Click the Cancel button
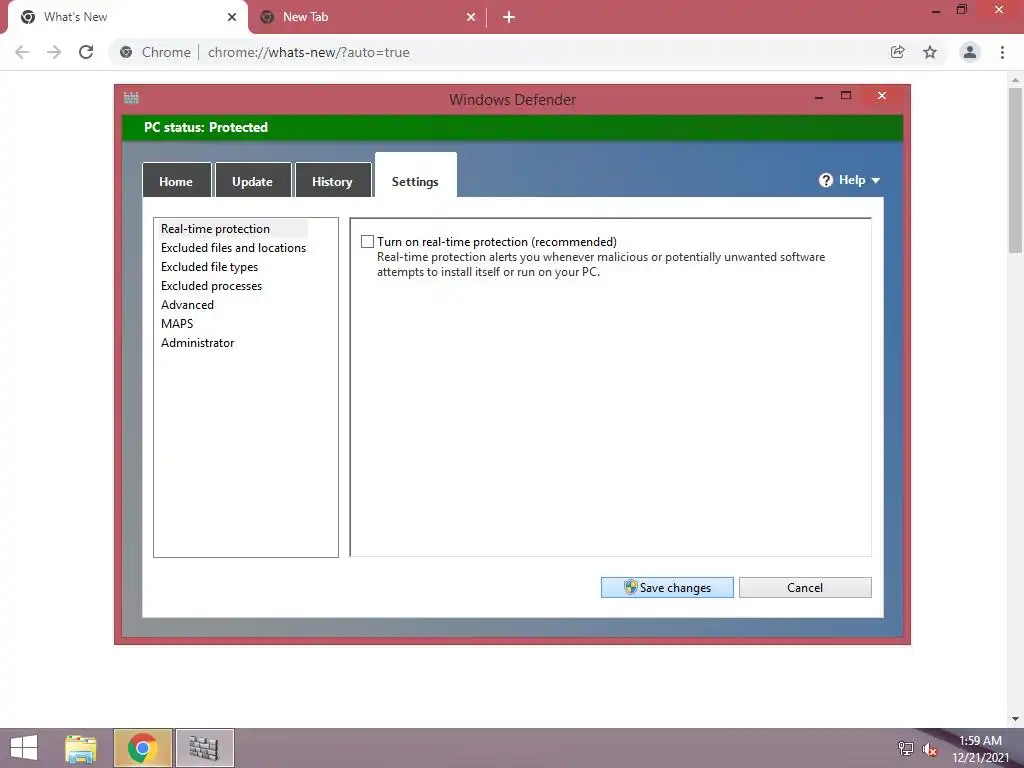This screenshot has width=1024, height=768. [x=805, y=587]
